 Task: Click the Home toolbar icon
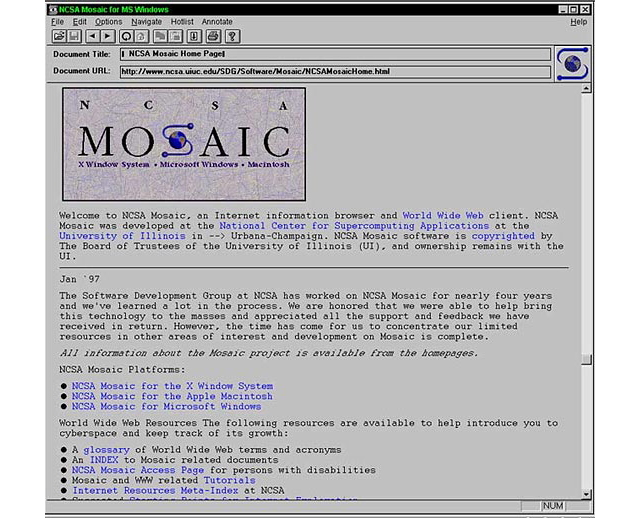[x=141, y=36]
